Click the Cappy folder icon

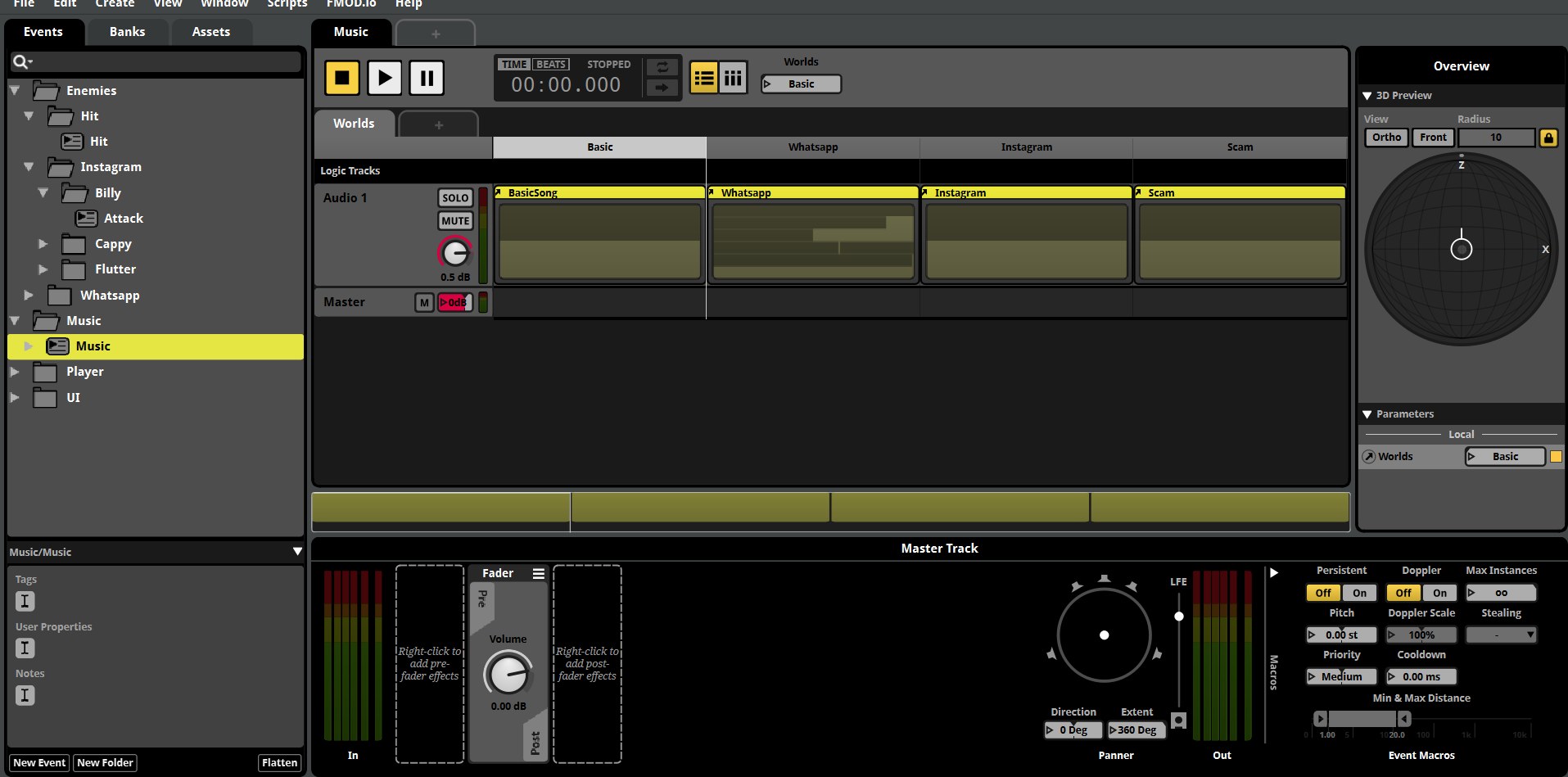coord(74,245)
